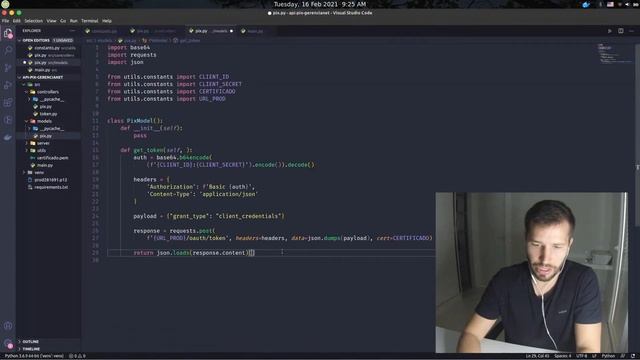Open the View menu
The width and height of the screenshot is (640, 360).
51,21
